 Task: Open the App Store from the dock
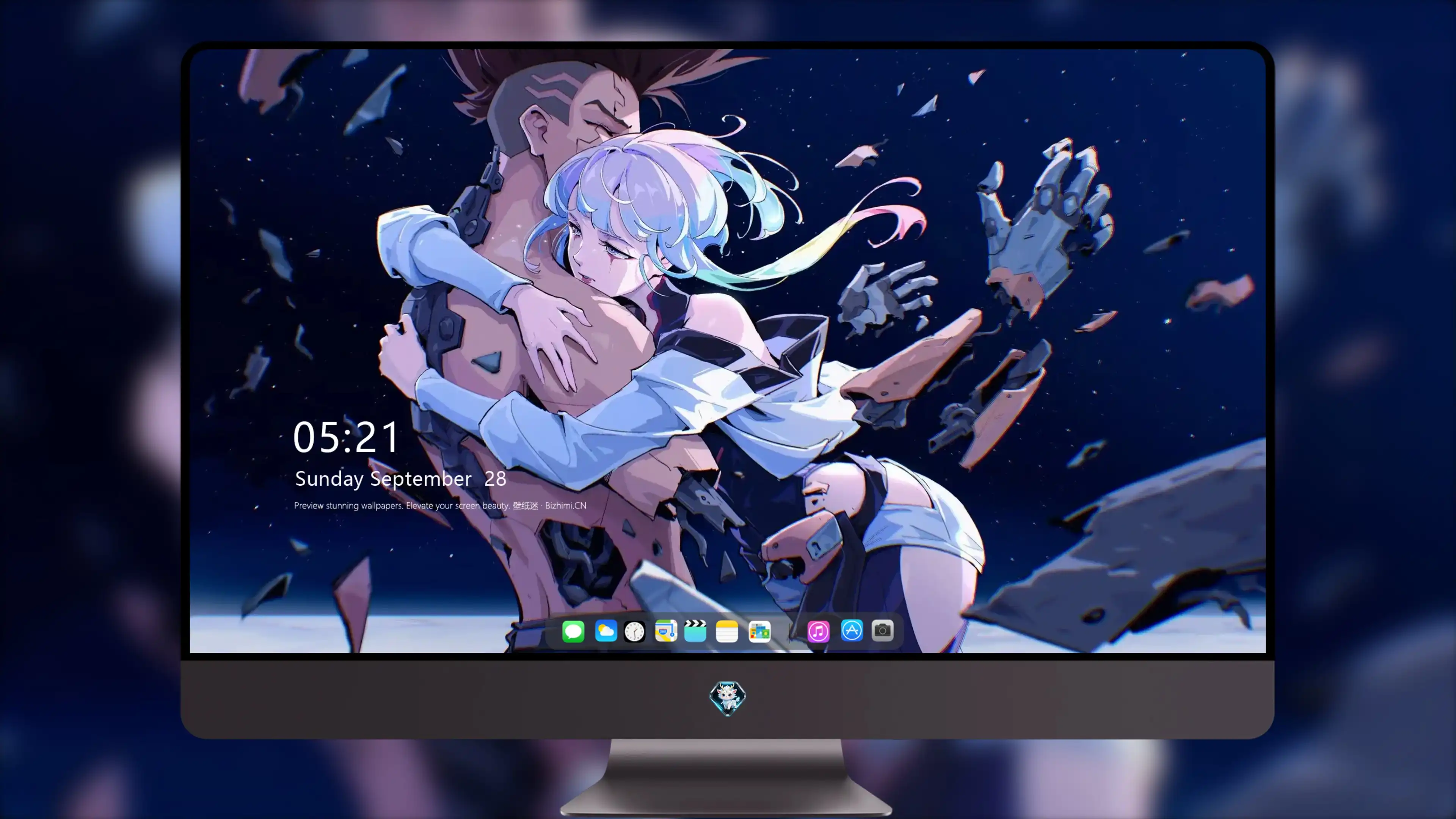pos(852,630)
